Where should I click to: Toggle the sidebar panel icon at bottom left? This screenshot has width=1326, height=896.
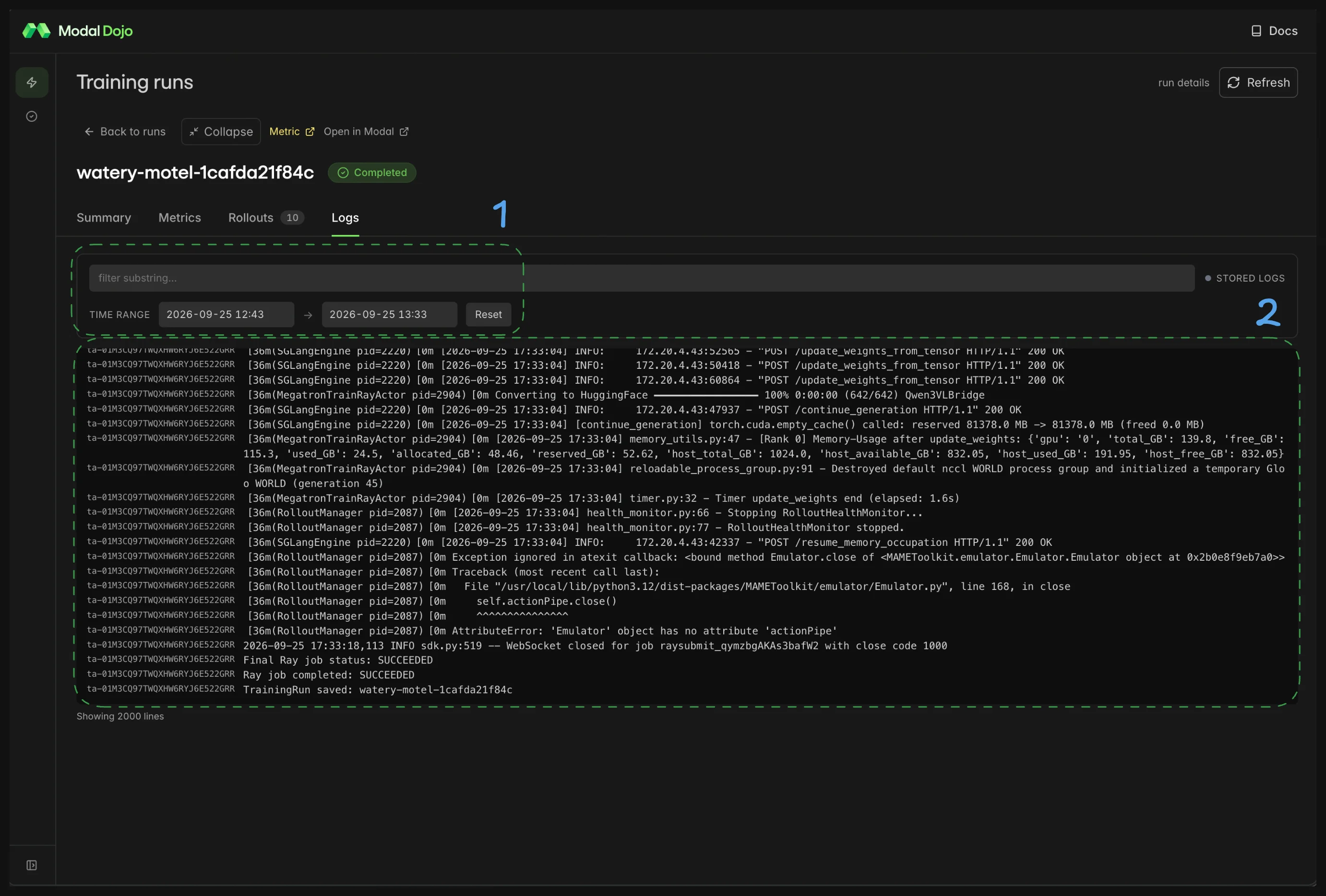tap(32, 865)
